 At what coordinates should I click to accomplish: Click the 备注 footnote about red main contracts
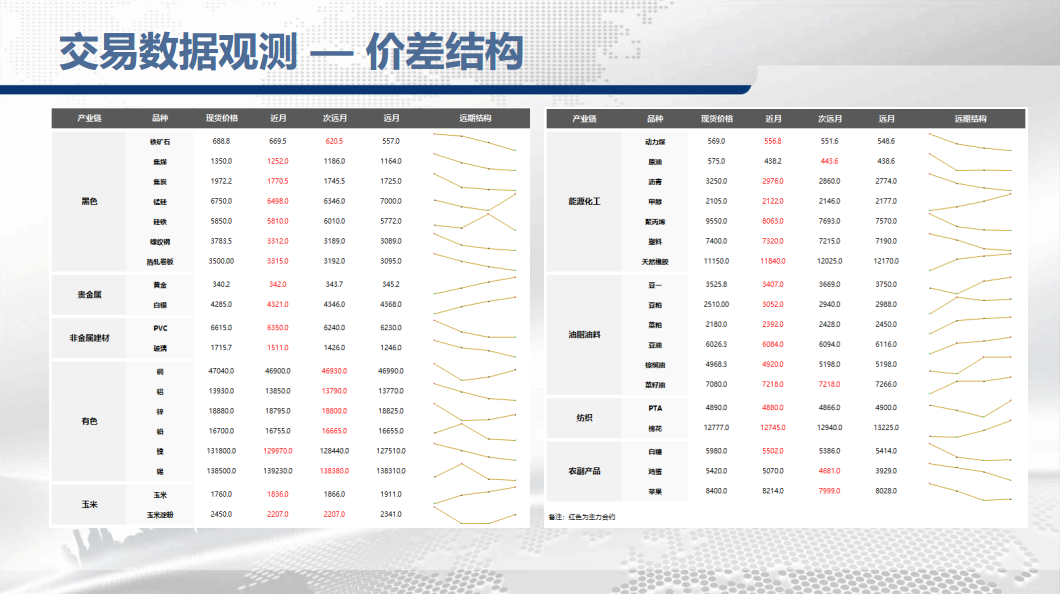(582, 517)
